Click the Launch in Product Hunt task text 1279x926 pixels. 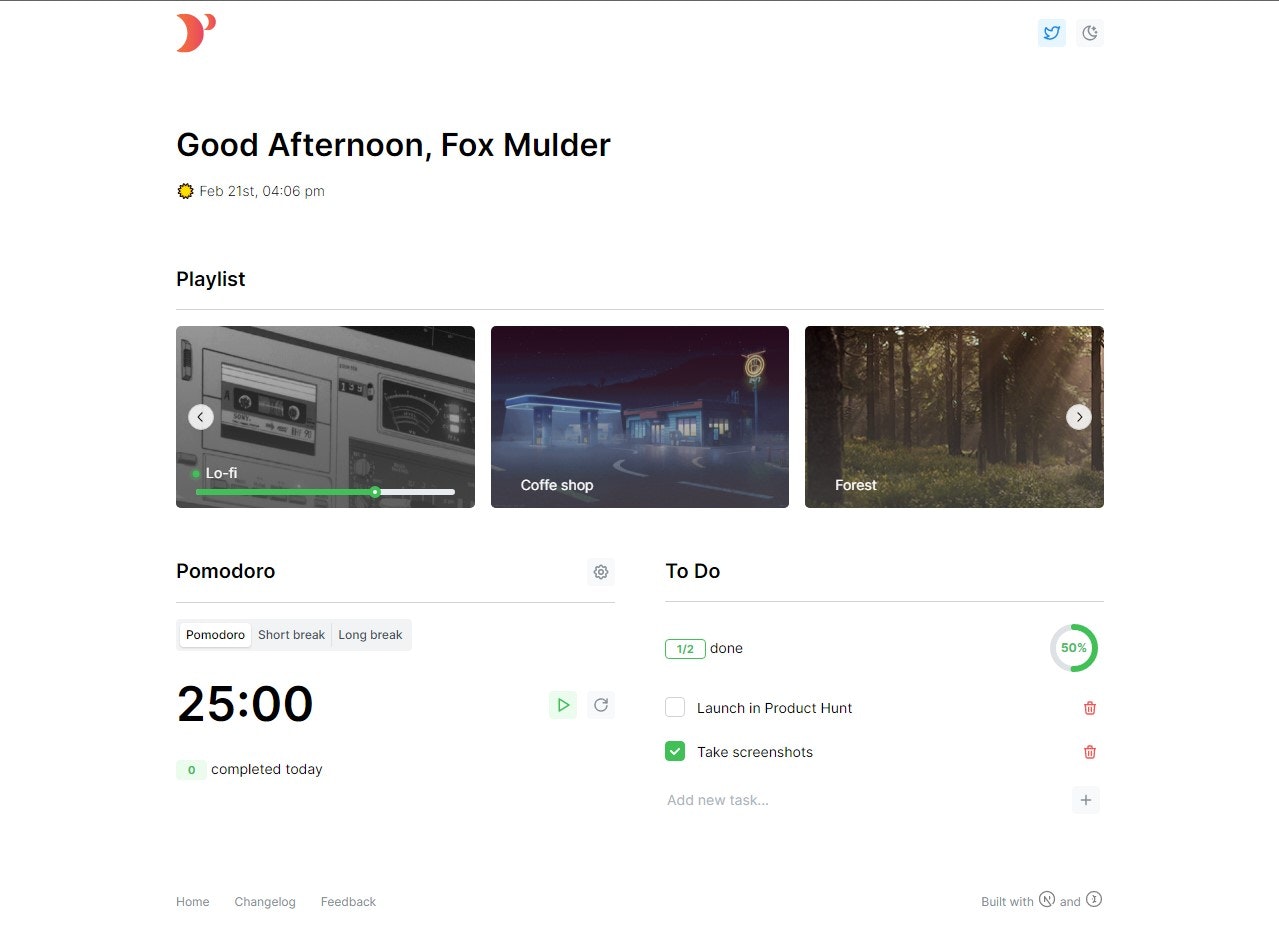775,708
